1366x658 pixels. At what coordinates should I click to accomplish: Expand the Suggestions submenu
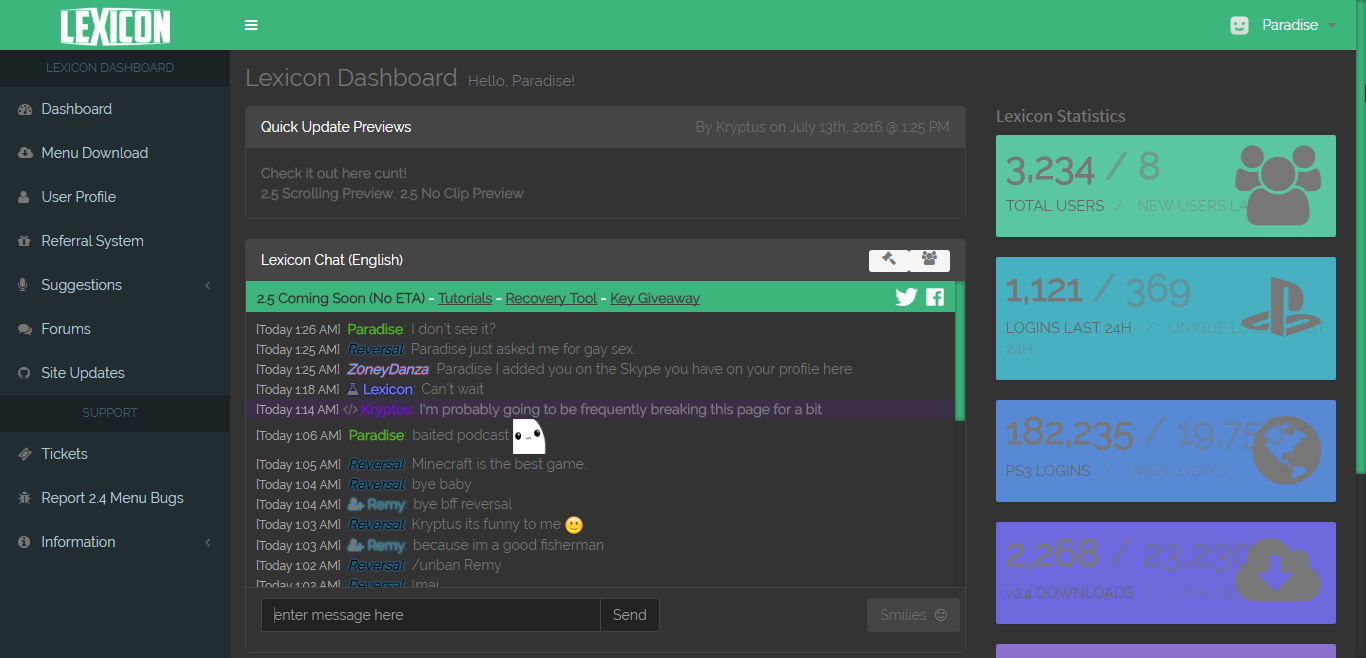115,285
